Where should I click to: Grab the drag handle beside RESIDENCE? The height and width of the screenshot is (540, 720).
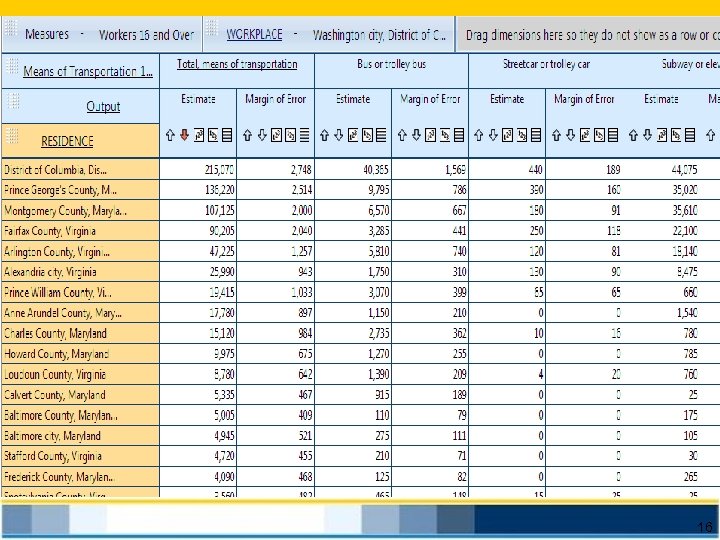point(12,135)
